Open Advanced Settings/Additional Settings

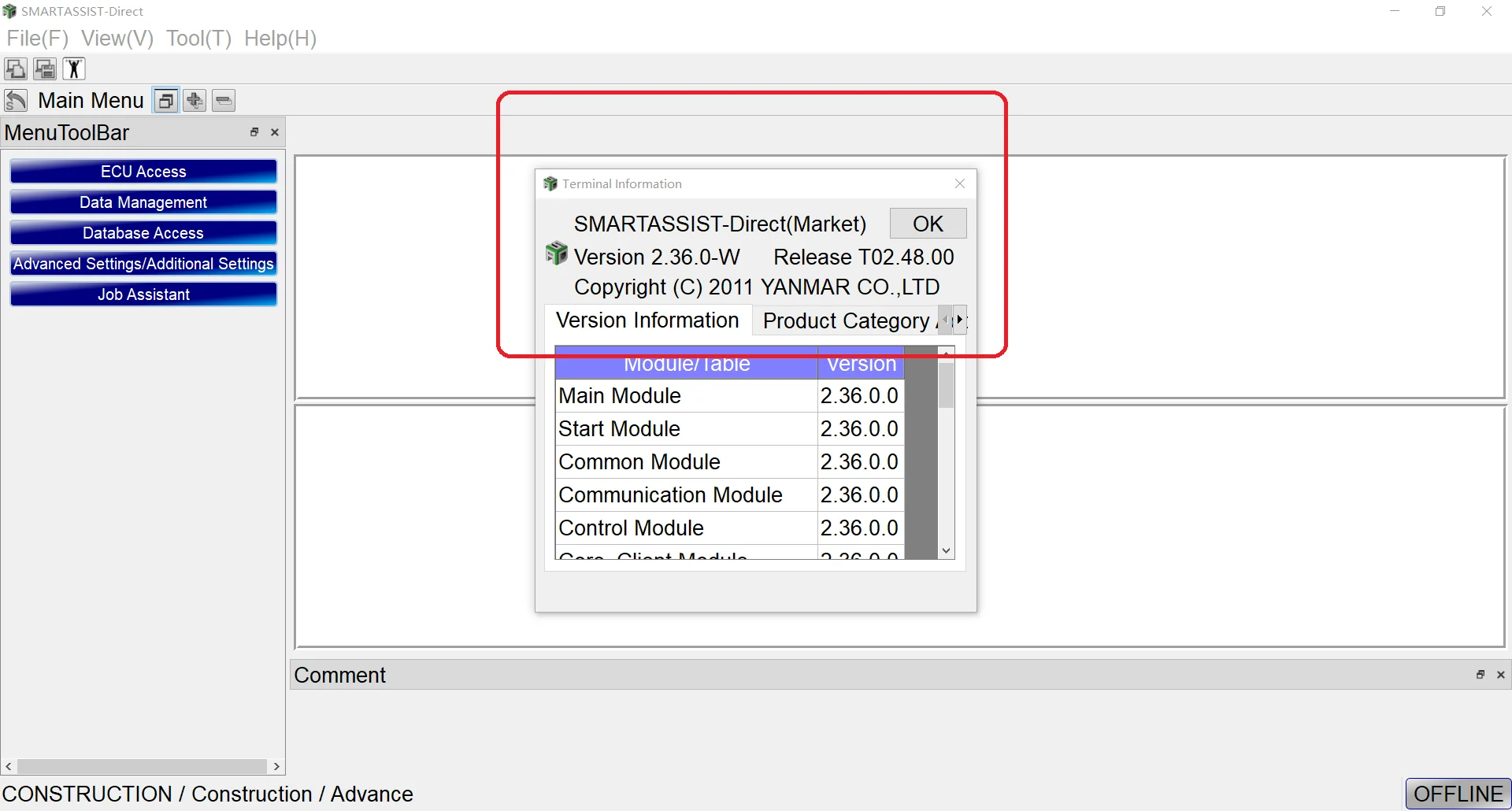(143, 264)
